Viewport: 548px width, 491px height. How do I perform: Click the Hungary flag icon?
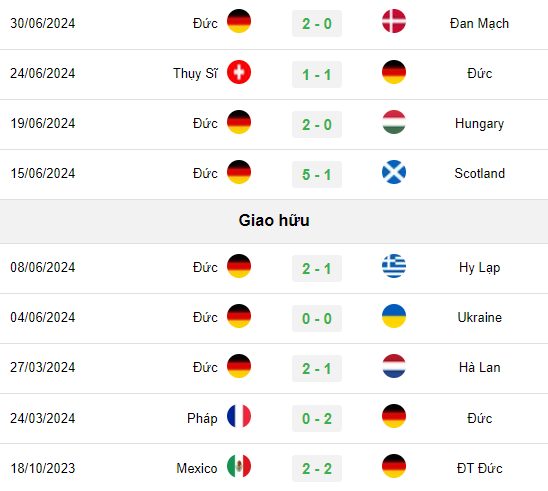pos(394,122)
